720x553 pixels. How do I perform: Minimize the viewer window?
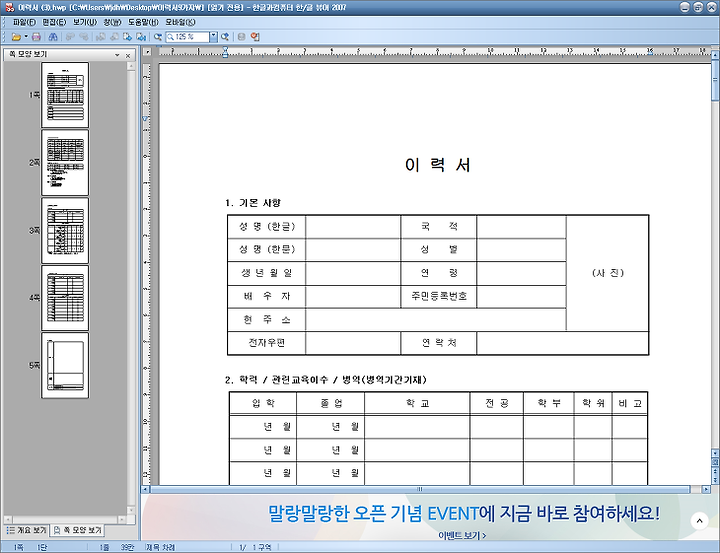click(685, 7)
